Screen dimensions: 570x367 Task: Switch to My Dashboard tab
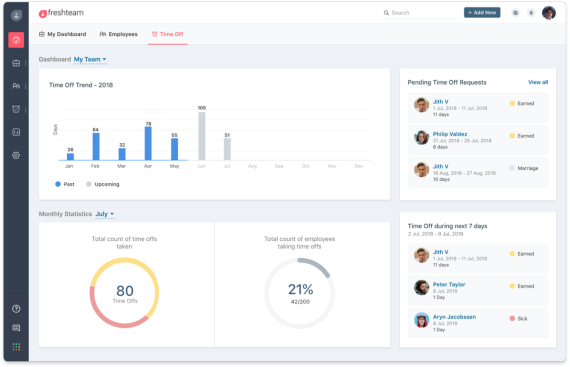coord(63,34)
